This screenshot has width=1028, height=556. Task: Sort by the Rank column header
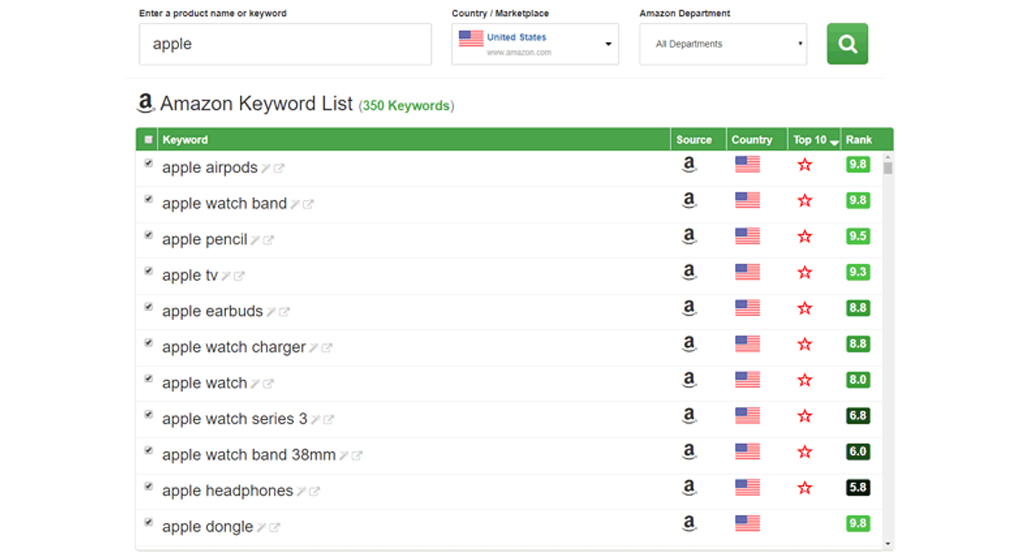pyautogui.click(x=858, y=140)
